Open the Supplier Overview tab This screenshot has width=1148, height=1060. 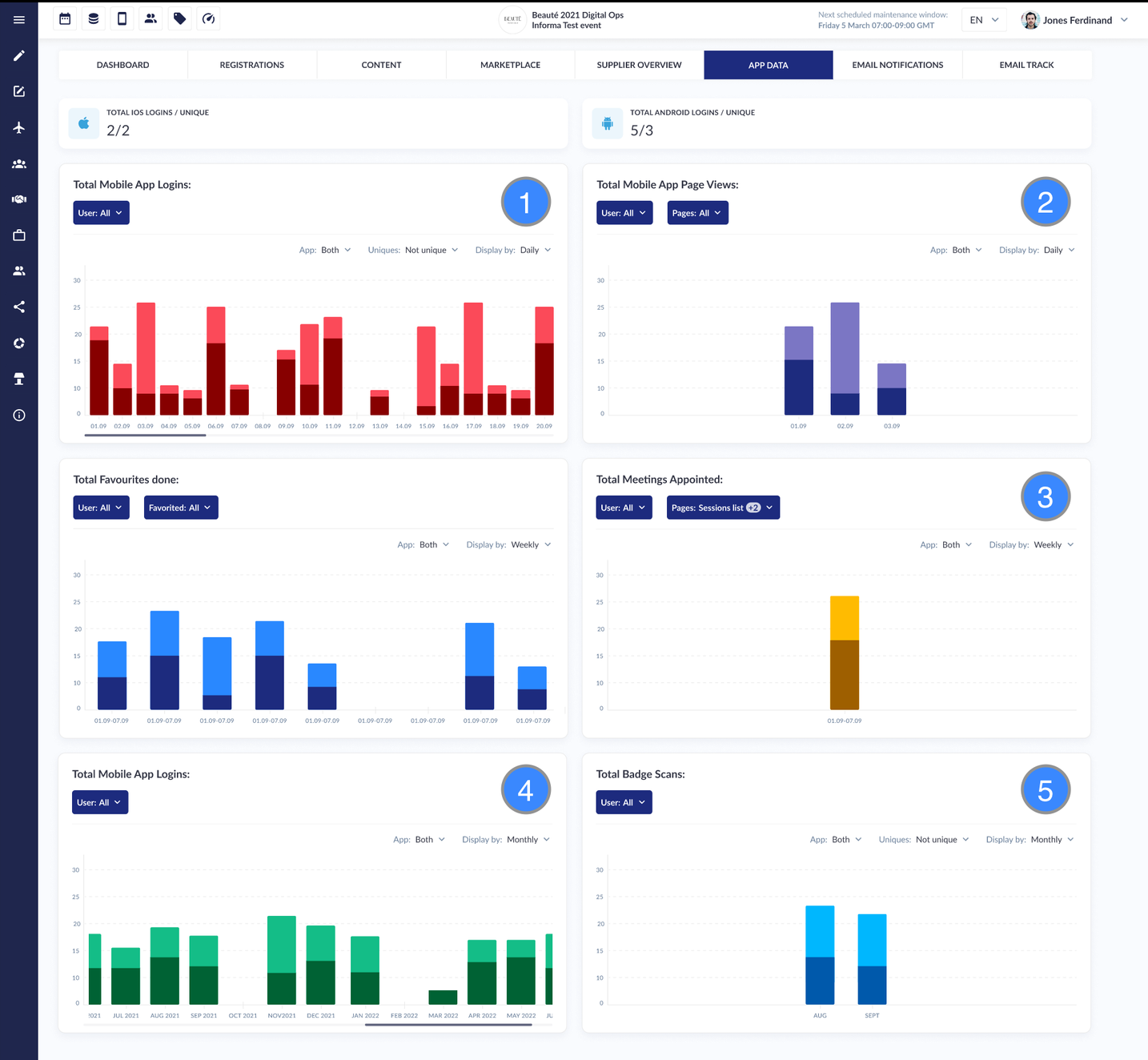click(x=639, y=65)
